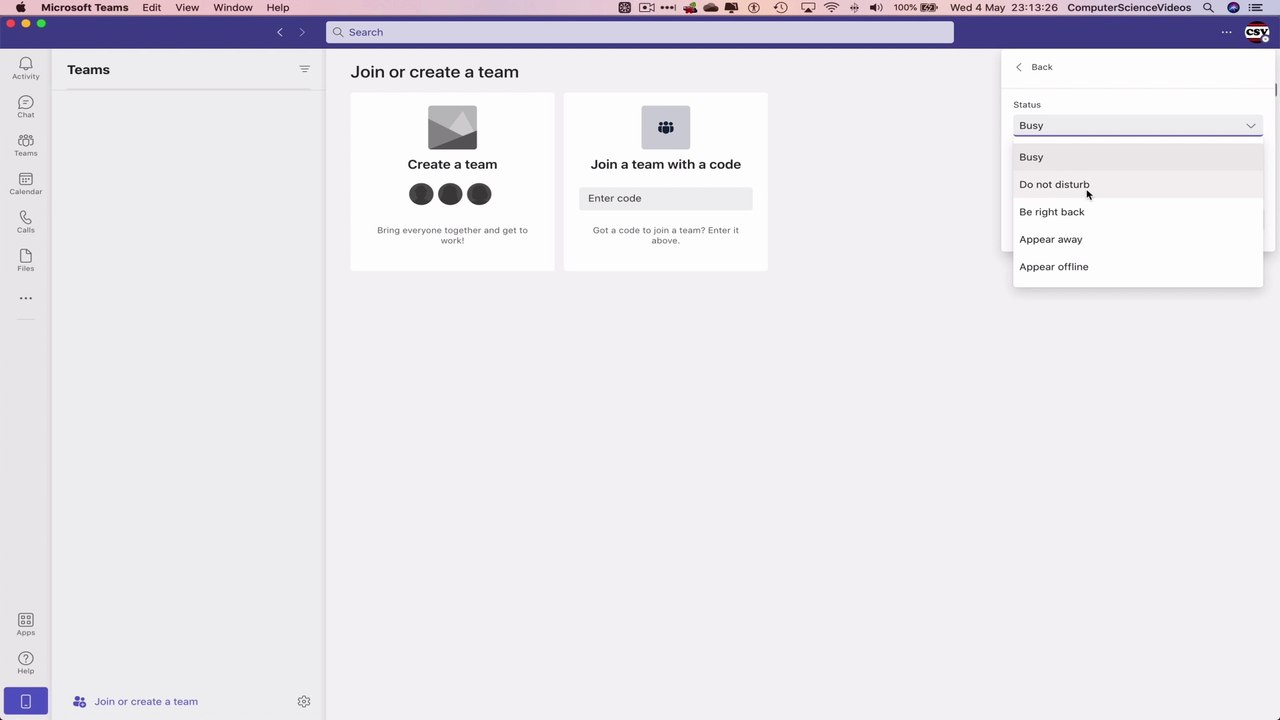Screen dimensions: 1280x720
Task: Go Back in the status panel
Action: click(x=1034, y=67)
